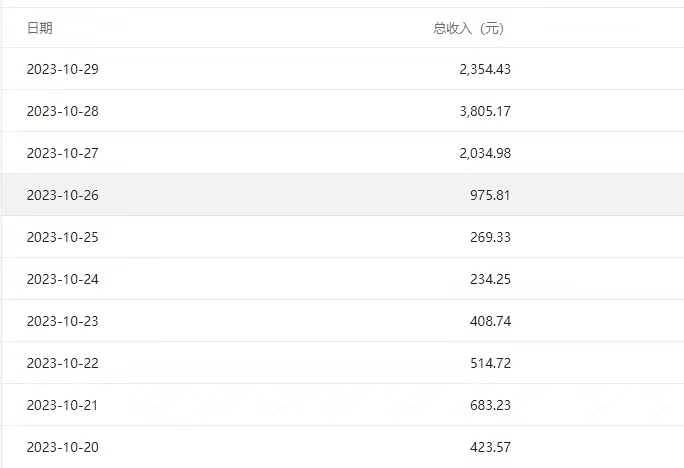Click the 3,805.17 income value
This screenshot has width=684, height=468.
pyautogui.click(x=485, y=111)
